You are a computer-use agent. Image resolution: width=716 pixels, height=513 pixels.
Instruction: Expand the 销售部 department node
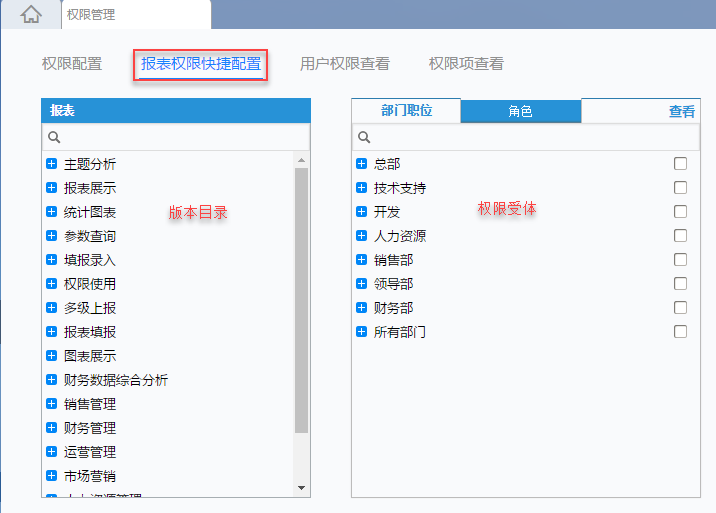pyautogui.click(x=362, y=259)
